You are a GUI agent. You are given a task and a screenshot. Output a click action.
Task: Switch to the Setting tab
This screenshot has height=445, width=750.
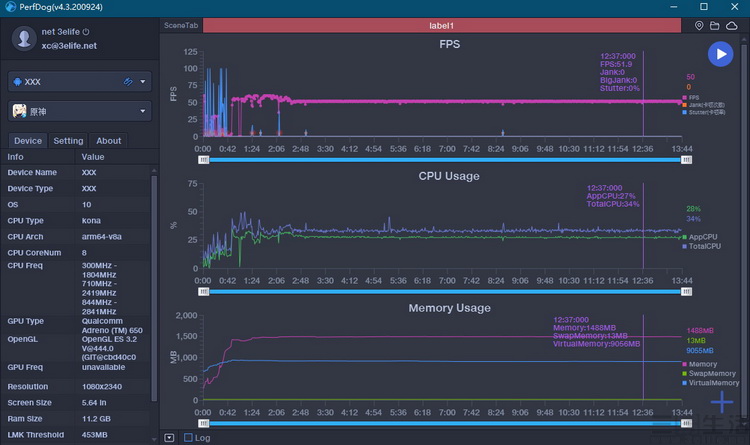click(68, 141)
